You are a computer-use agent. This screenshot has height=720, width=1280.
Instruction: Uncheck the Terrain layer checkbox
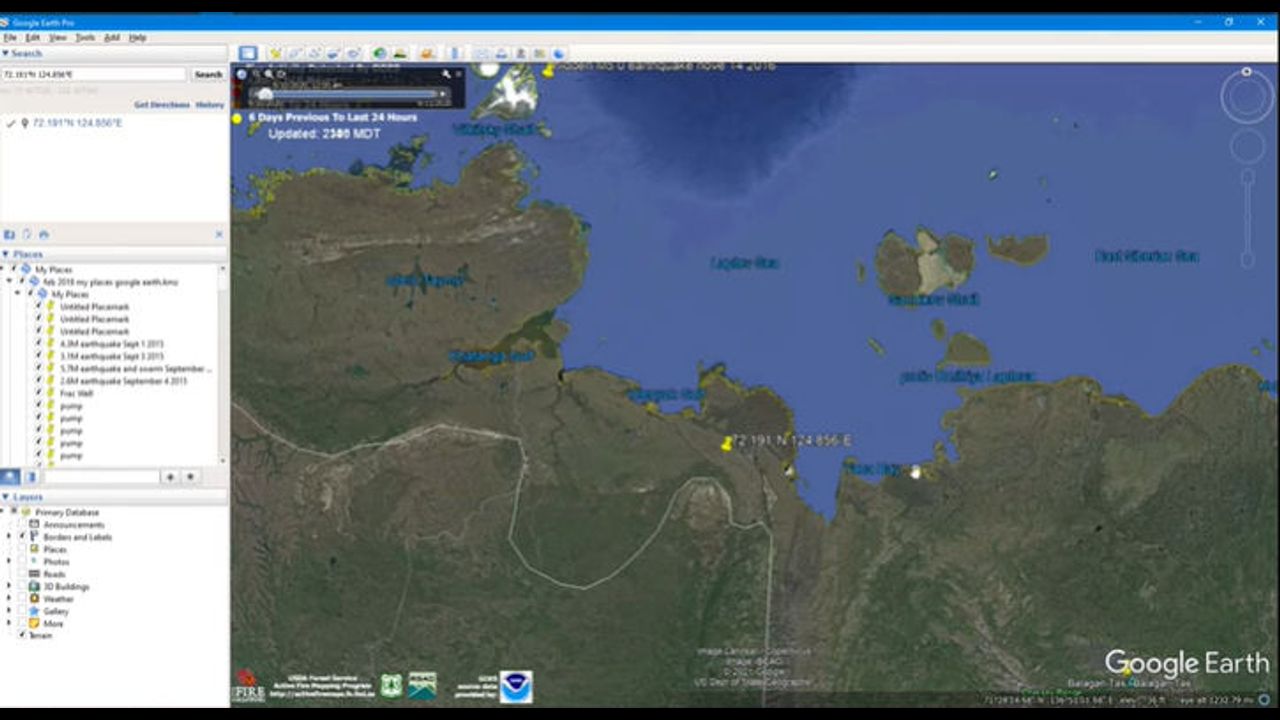click(22, 635)
